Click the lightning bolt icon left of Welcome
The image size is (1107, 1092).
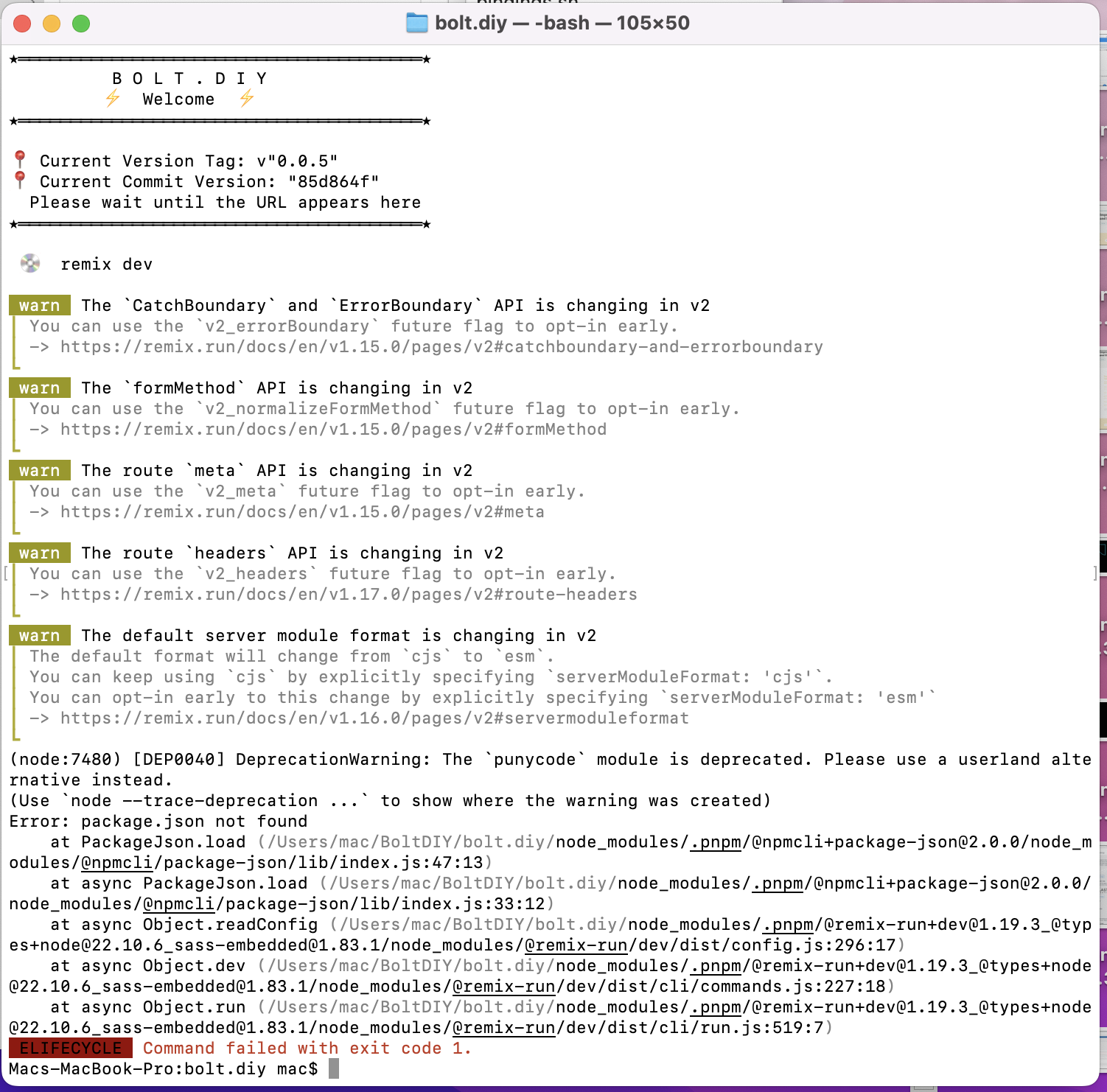[x=112, y=99]
